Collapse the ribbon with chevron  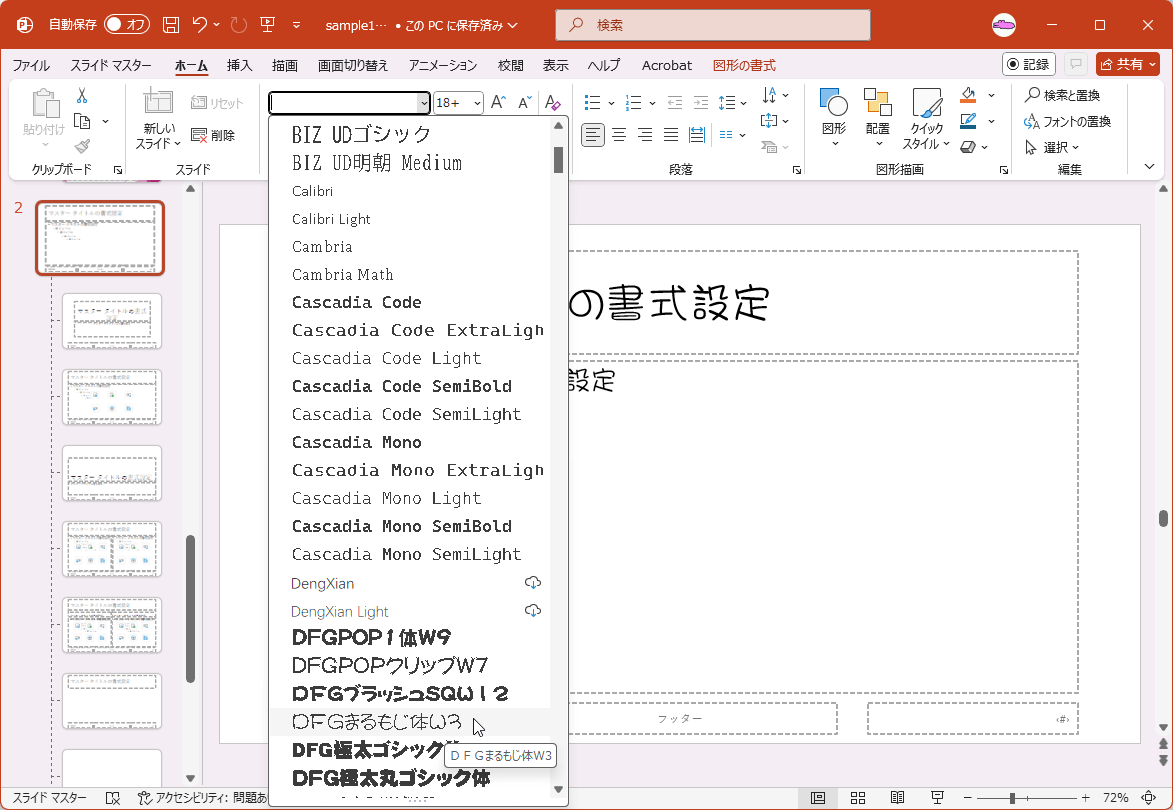(1150, 167)
